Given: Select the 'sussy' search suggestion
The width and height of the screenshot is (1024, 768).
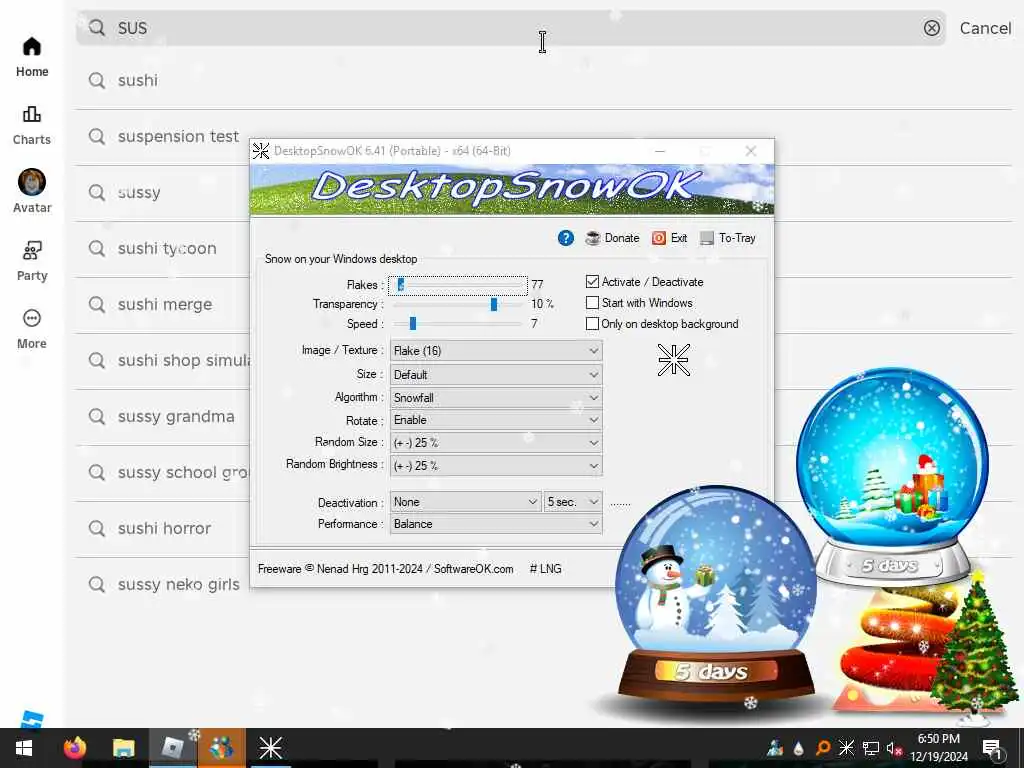Looking at the screenshot, I should tap(163, 193).
